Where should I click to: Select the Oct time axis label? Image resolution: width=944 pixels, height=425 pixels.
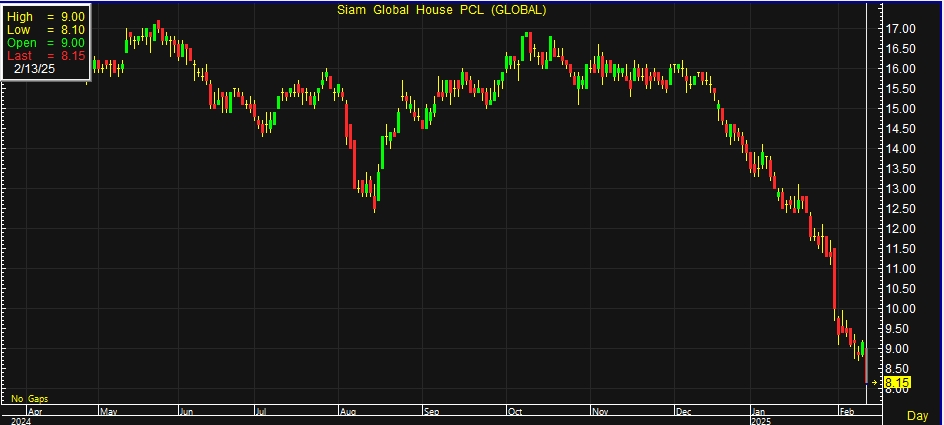515,410
